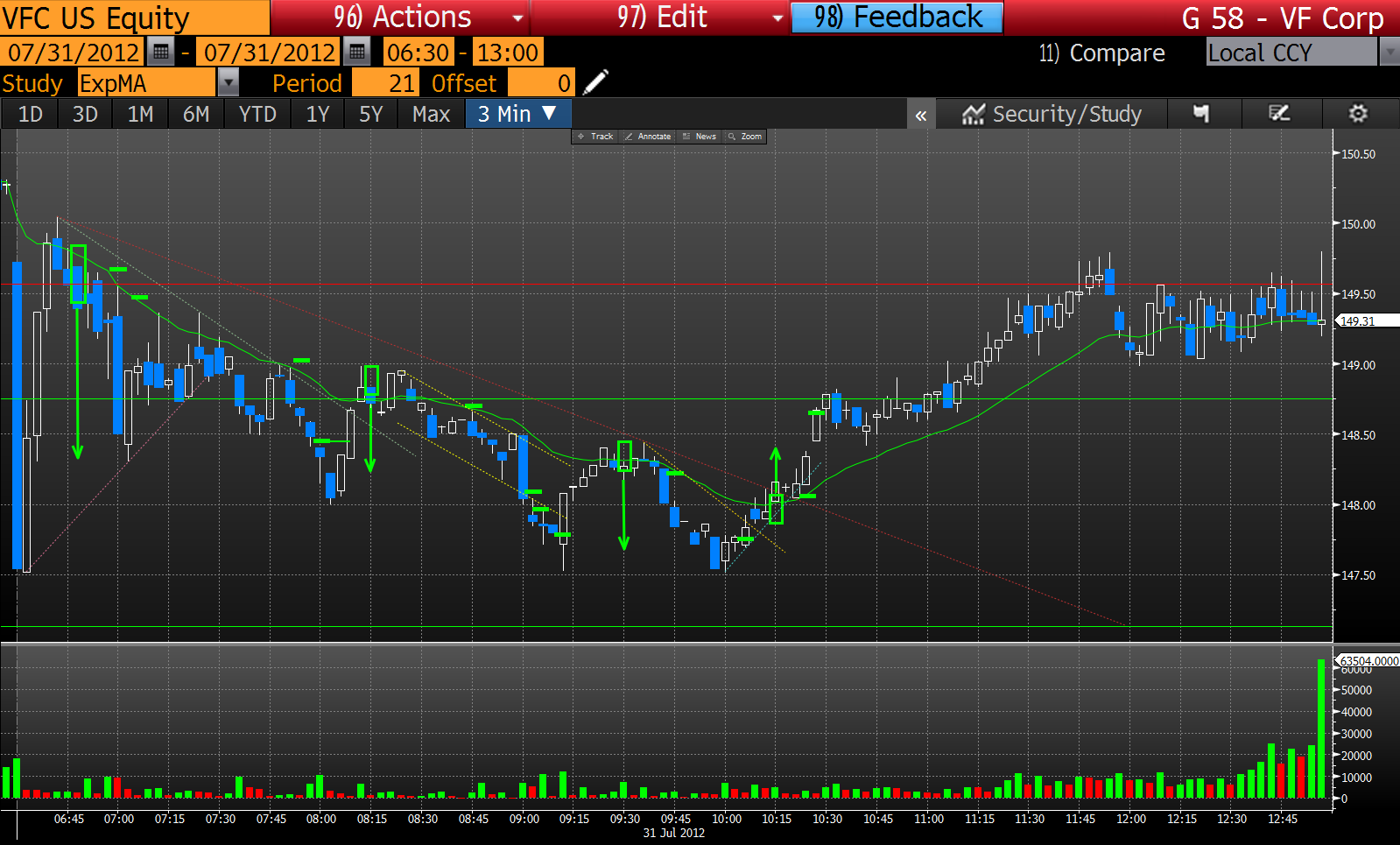Select the 1M range tab
The image size is (1400, 845).
[x=140, y=114]
